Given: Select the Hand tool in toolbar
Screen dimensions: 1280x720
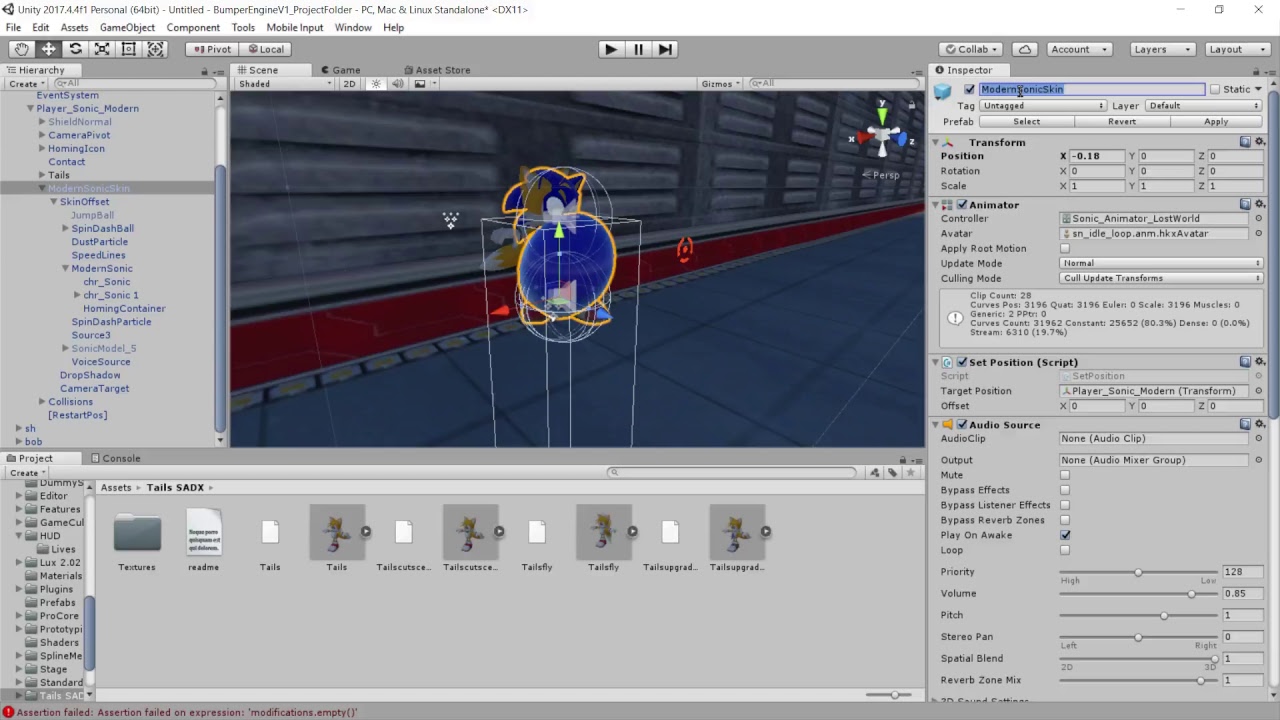Looking at the screenshot, I should click(21, 49).
